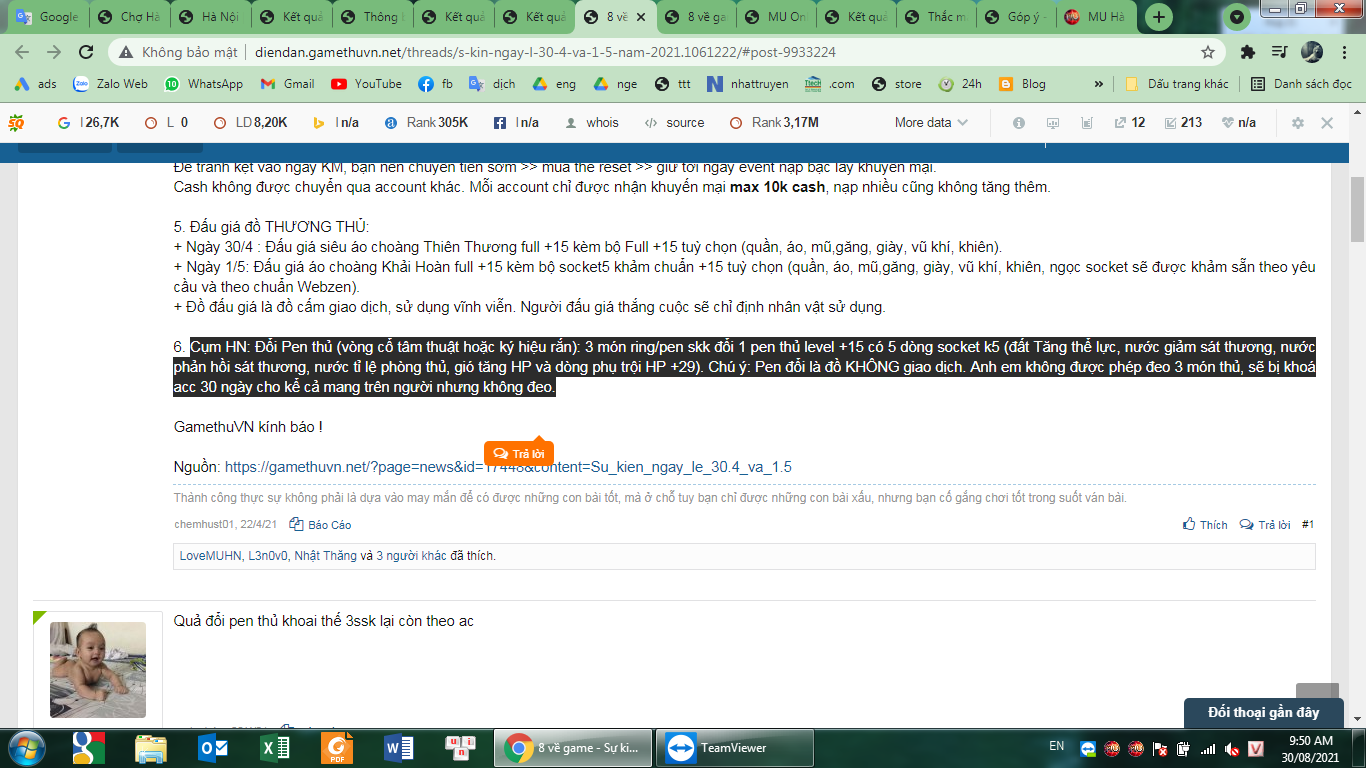Show hidden bookmarks with the chevron

coord(1099,84)
